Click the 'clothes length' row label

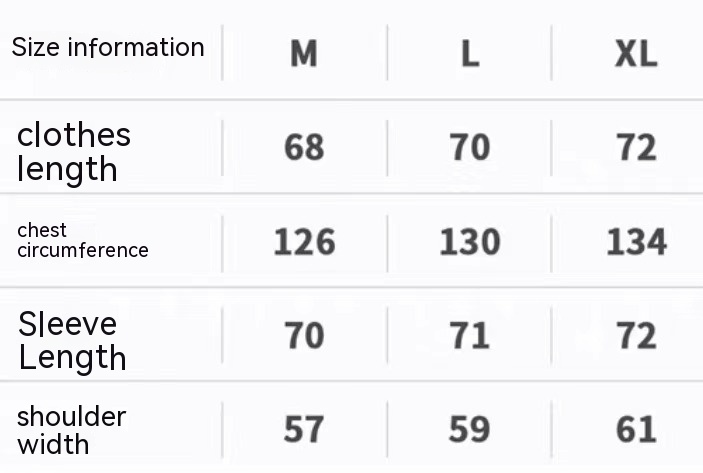(74, 152)
